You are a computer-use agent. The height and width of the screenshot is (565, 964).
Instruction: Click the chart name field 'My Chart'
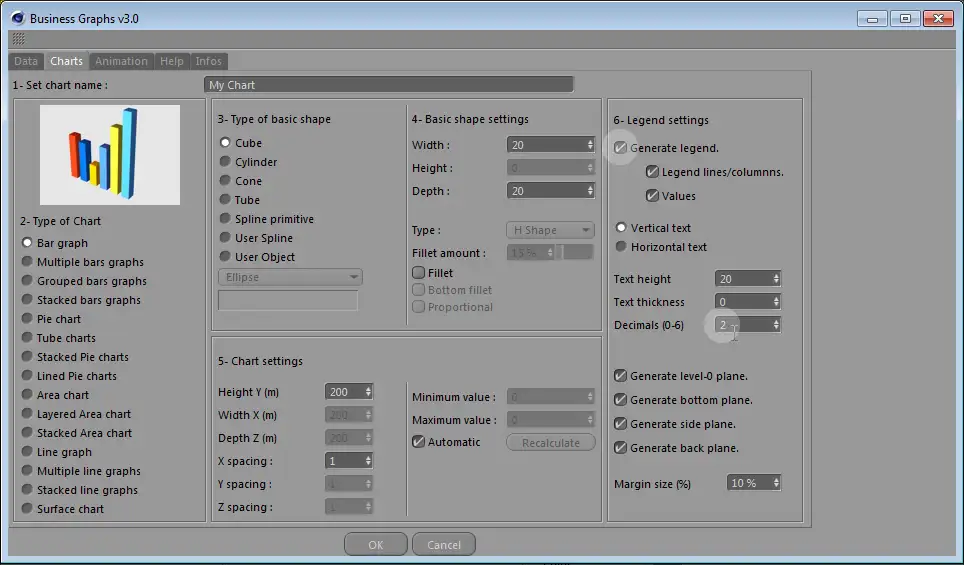coord(389,85)
